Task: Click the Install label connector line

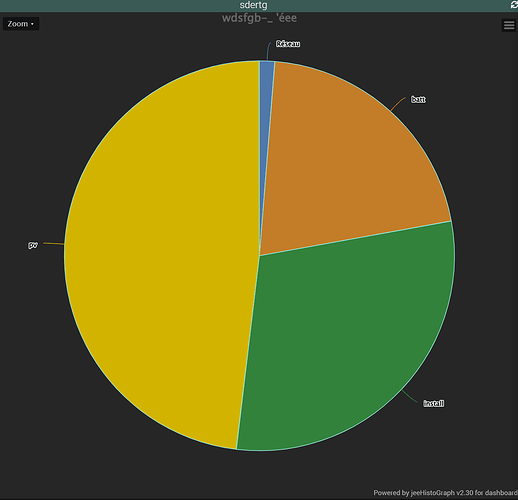Action: 410,397
